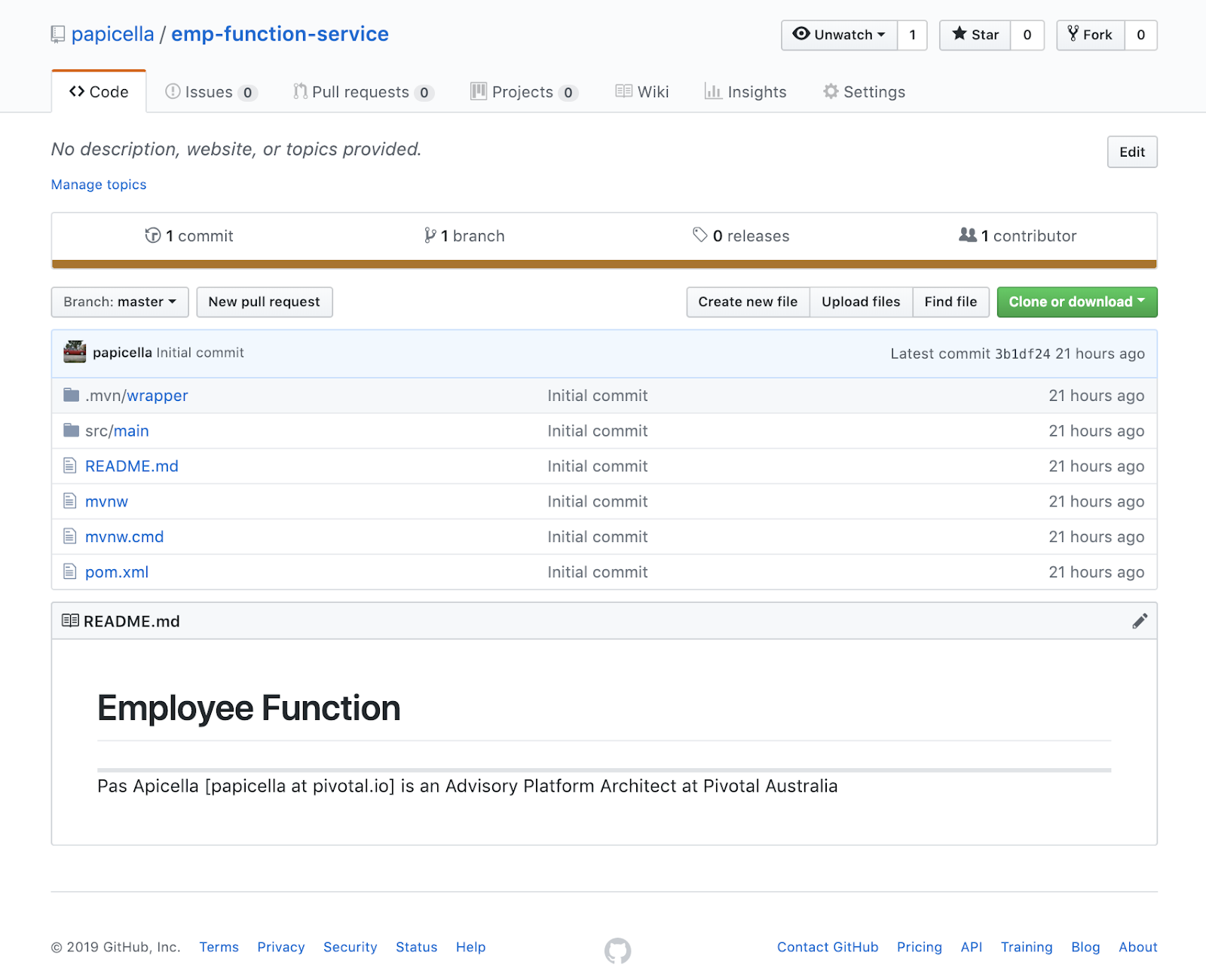The height and width of the screenshot is (980, 1206).
Task: Click the README edit pencil icon
Action: click(1140, 621)
